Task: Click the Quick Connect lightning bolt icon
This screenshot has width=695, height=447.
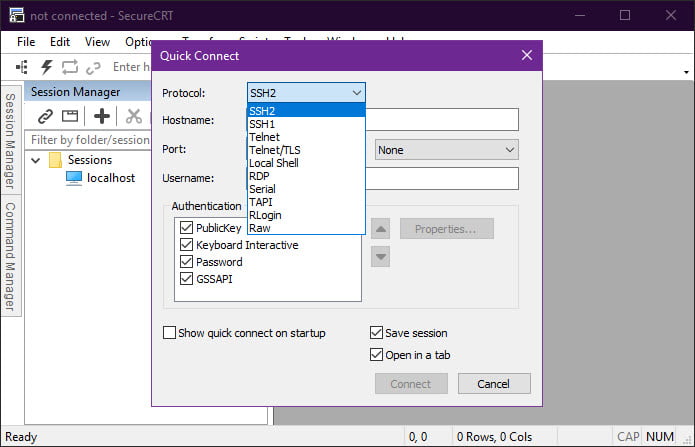Action: [47, 67]
